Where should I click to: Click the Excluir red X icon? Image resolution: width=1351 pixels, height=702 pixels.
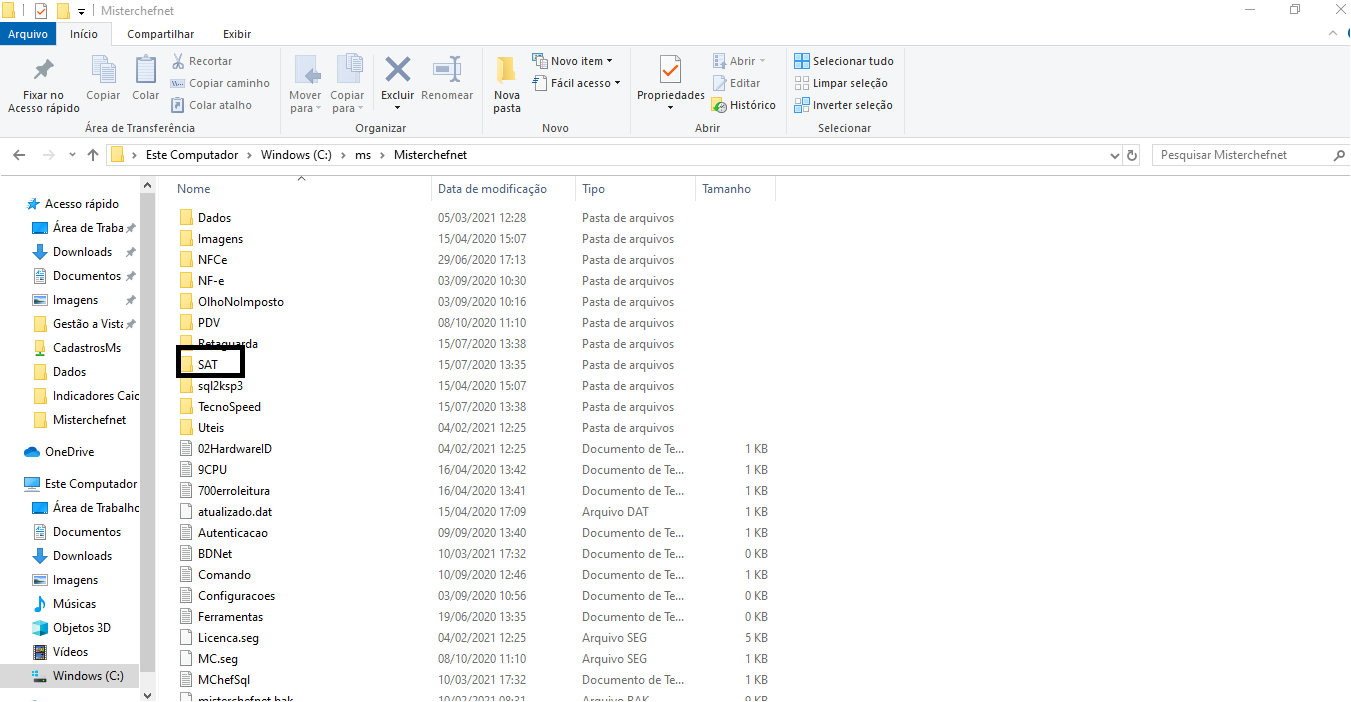pyautogui.click(x=398, y=70)
